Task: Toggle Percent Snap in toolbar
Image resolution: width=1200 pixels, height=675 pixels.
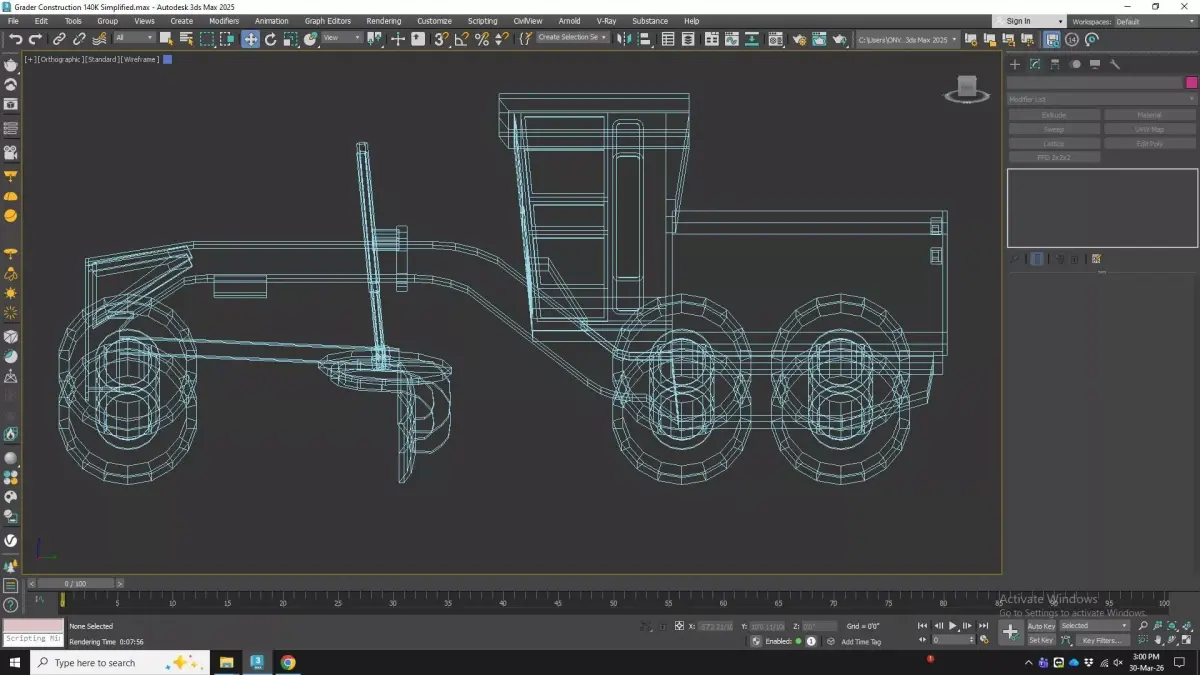Action: (x=482, y=39)
